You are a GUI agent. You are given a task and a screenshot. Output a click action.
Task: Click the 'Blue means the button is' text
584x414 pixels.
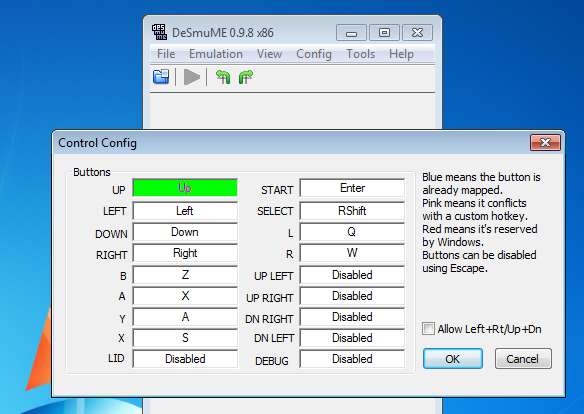click(x=481, y=177)
